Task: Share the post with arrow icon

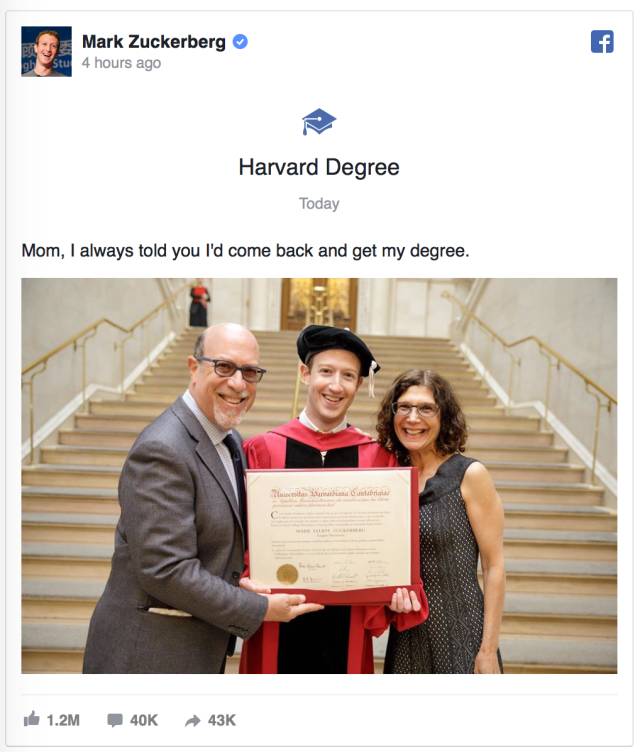Action: tap(192, 720)
